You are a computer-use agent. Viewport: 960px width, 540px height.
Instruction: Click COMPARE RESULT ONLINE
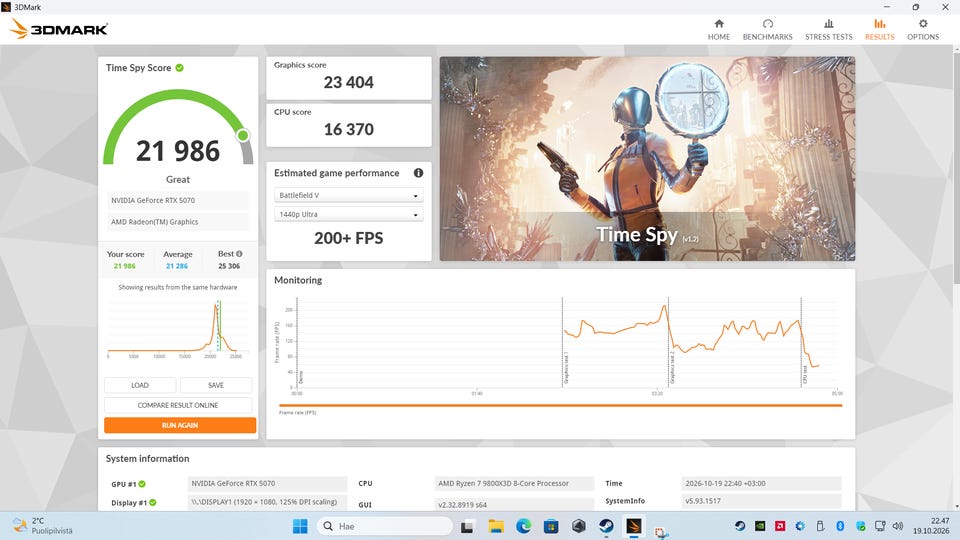pyautogui.click(x=178, y=405)
